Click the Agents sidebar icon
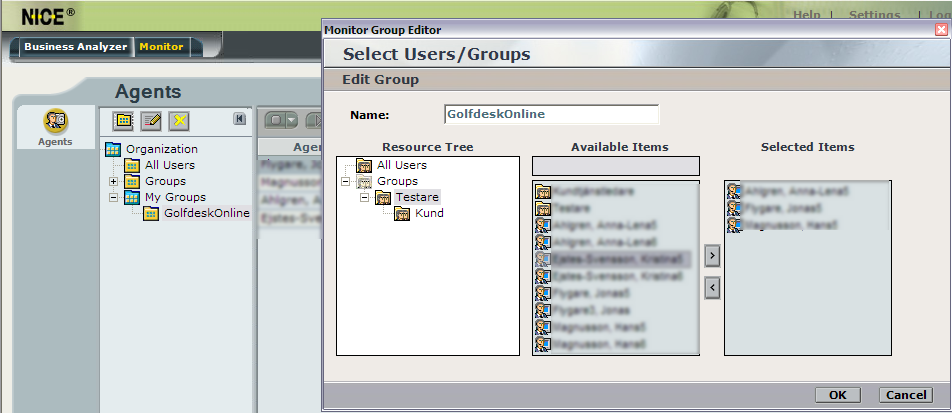 54,121
